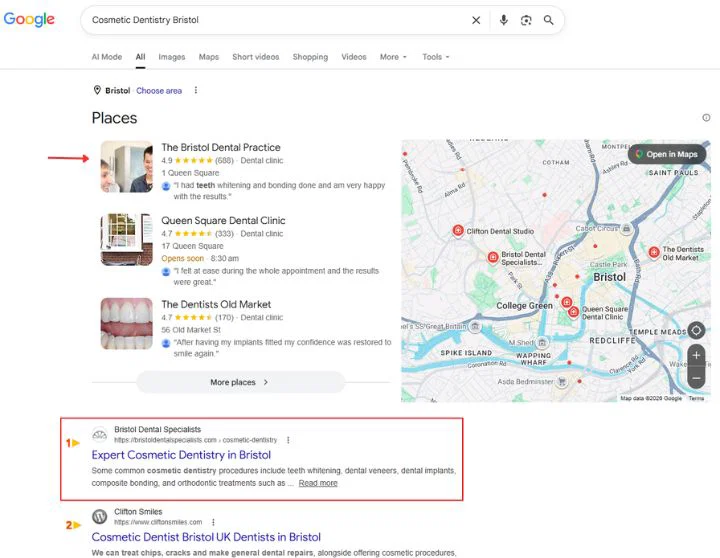
Task: Click the cliftonsmiles.com URL text
Action: (158, 522)
